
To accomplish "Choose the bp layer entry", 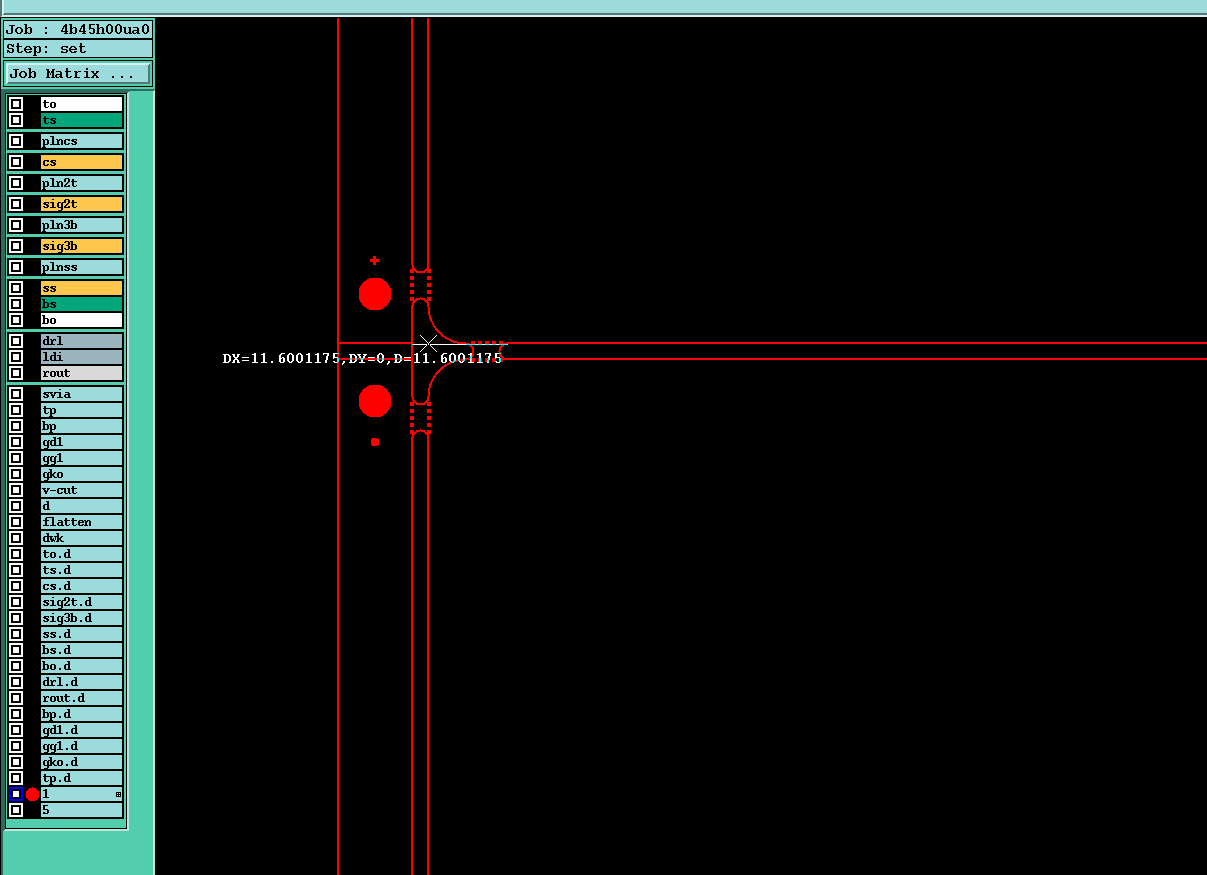I will 82,426.
